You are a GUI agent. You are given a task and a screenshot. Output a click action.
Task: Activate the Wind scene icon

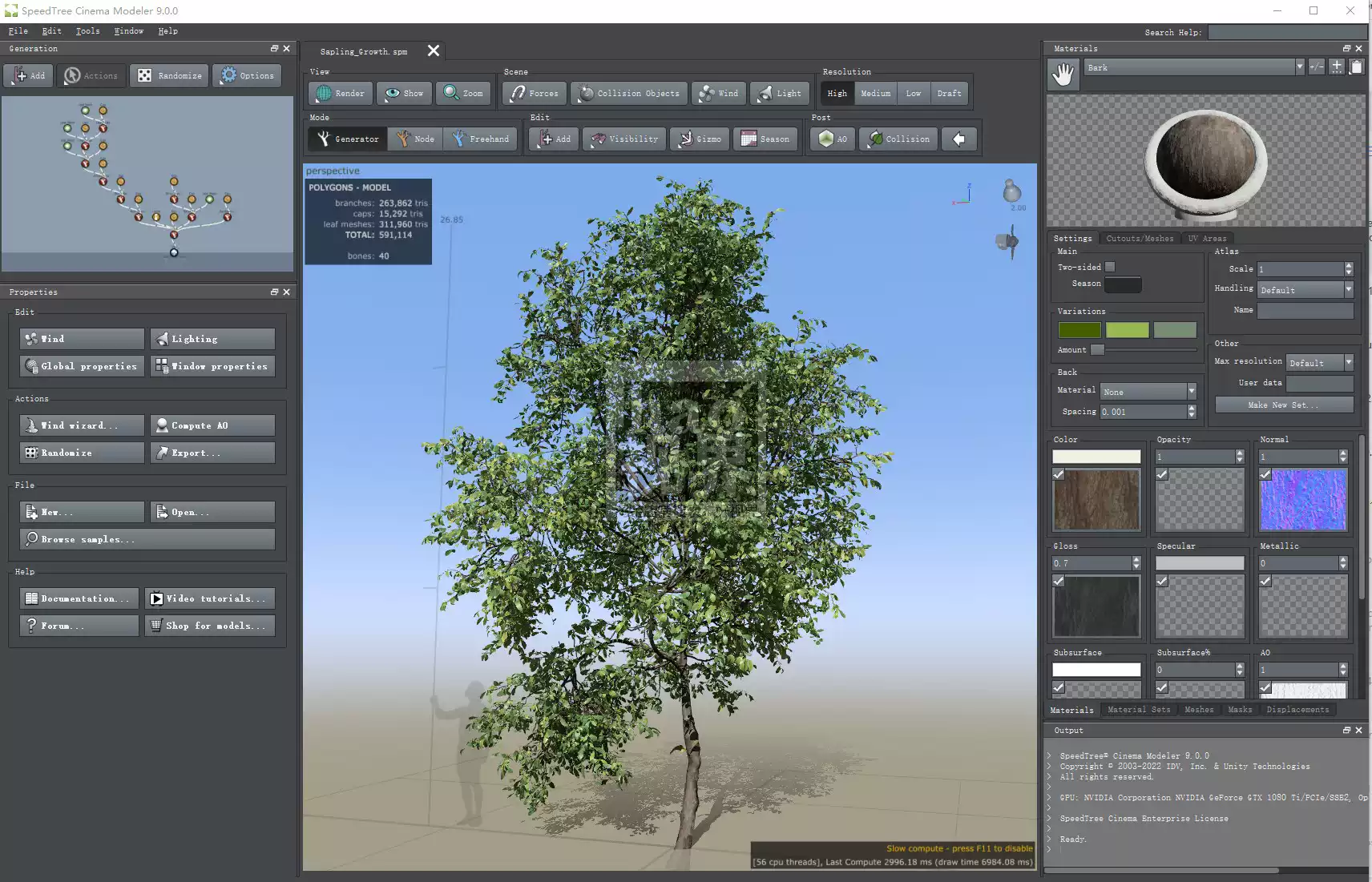click(718, 93)
